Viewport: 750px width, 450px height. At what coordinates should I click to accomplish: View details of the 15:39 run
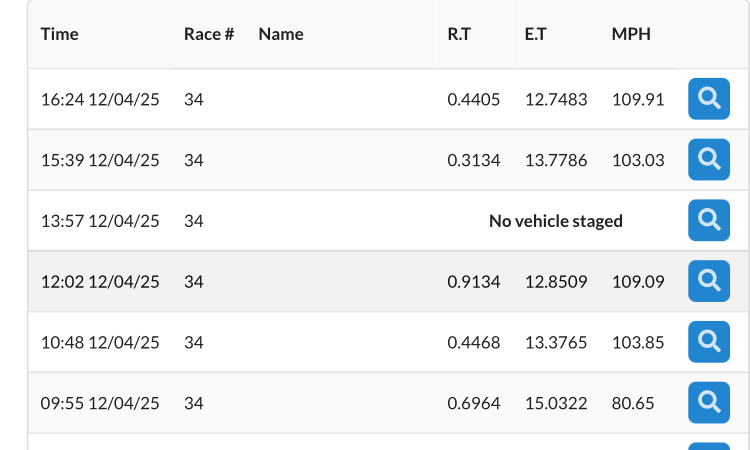[709, 160]
